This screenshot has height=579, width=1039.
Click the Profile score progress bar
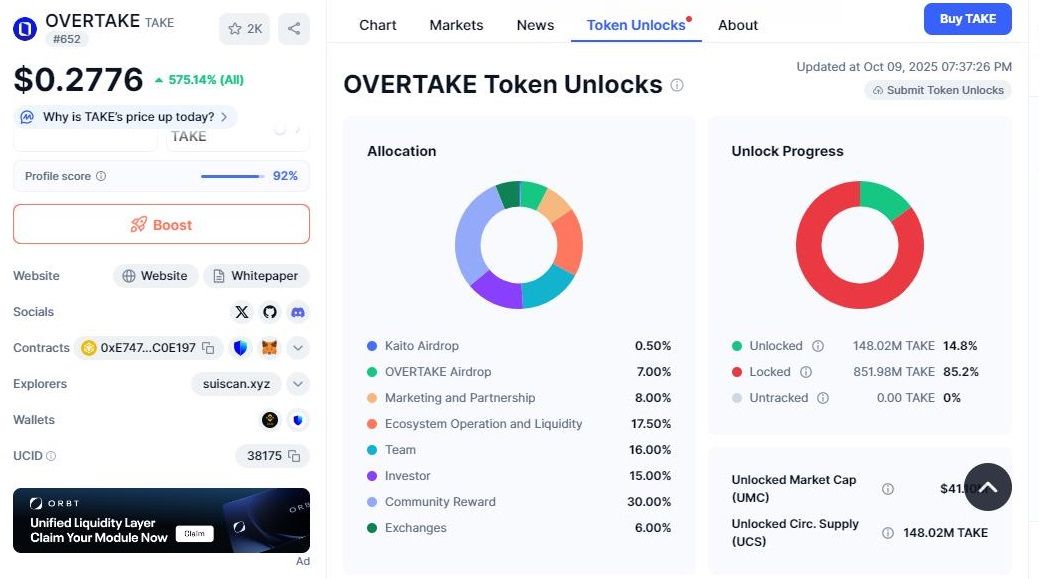click(232, 176)
